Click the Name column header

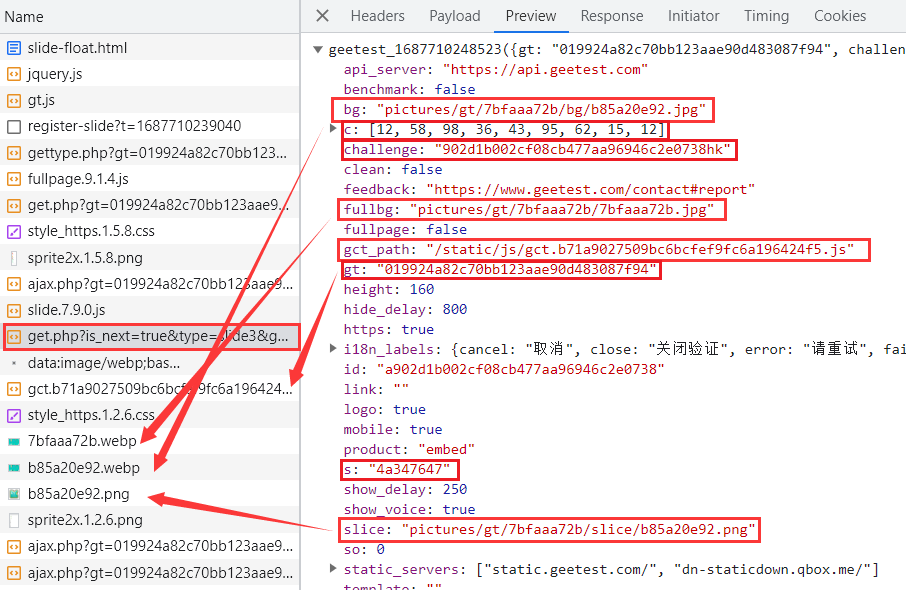point(24,17)
